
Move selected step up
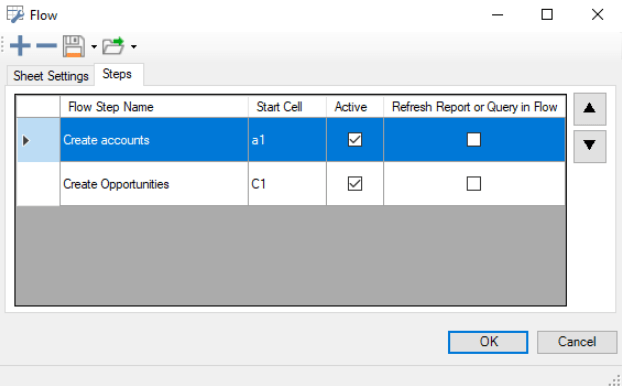pos(589,109)
